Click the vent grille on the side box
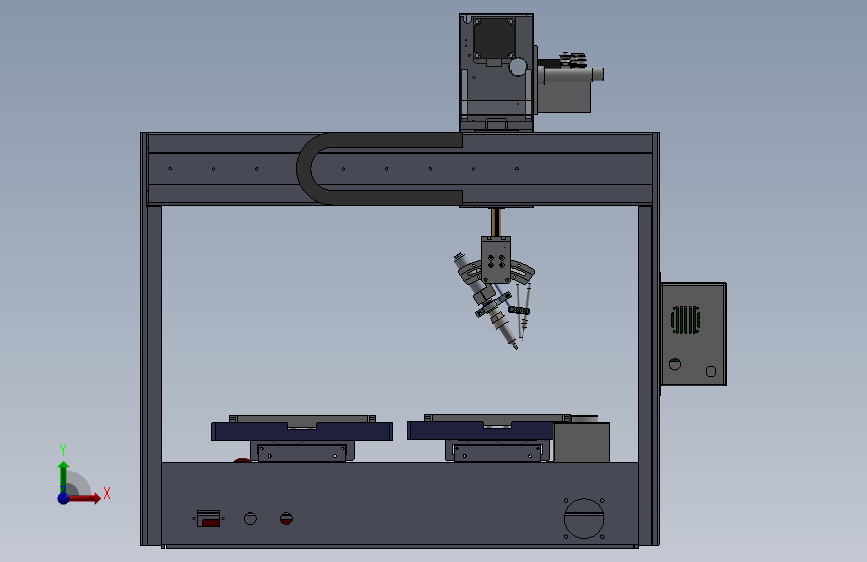Viewport: 867px width, 562px height. (686, 320)
